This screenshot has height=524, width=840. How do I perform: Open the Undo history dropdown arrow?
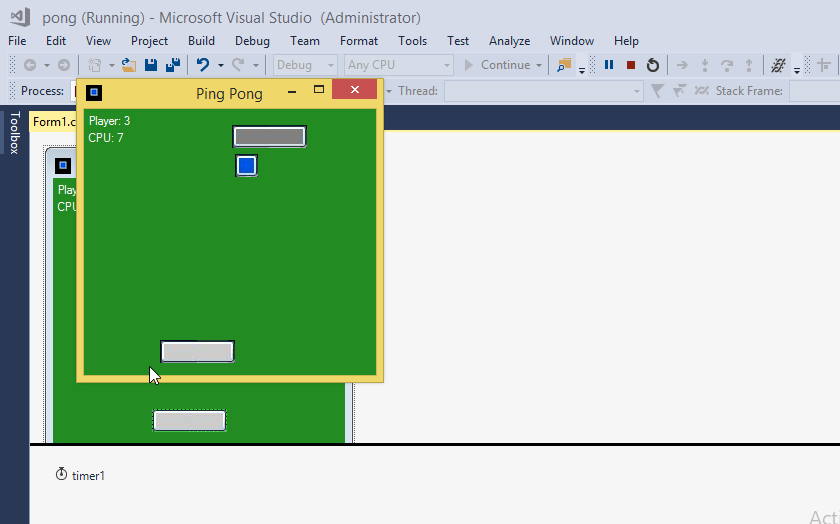(220, 65)
